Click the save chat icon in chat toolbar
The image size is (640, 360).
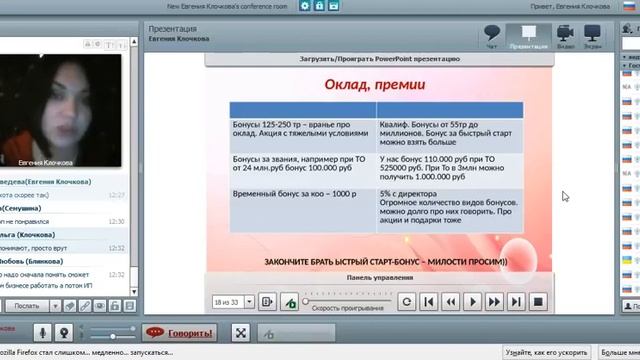(130, 306)
